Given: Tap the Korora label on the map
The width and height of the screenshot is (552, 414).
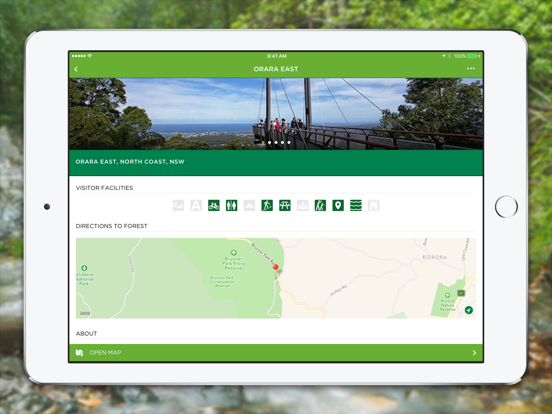Looking at the screenshot, I should pos(435,257).
